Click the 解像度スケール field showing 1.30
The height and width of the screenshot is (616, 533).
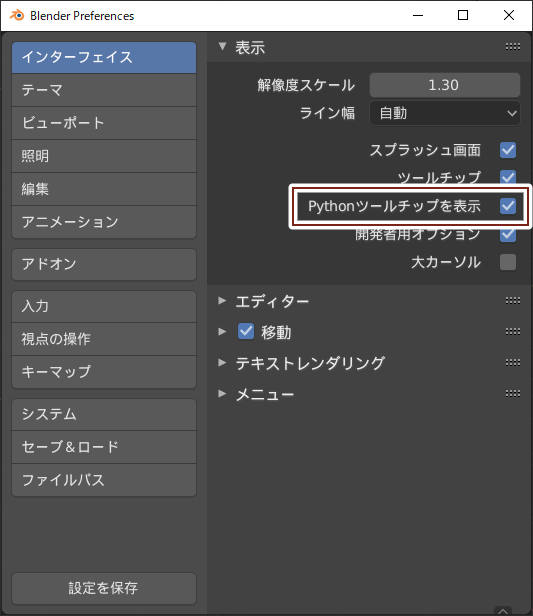[445, 85]
